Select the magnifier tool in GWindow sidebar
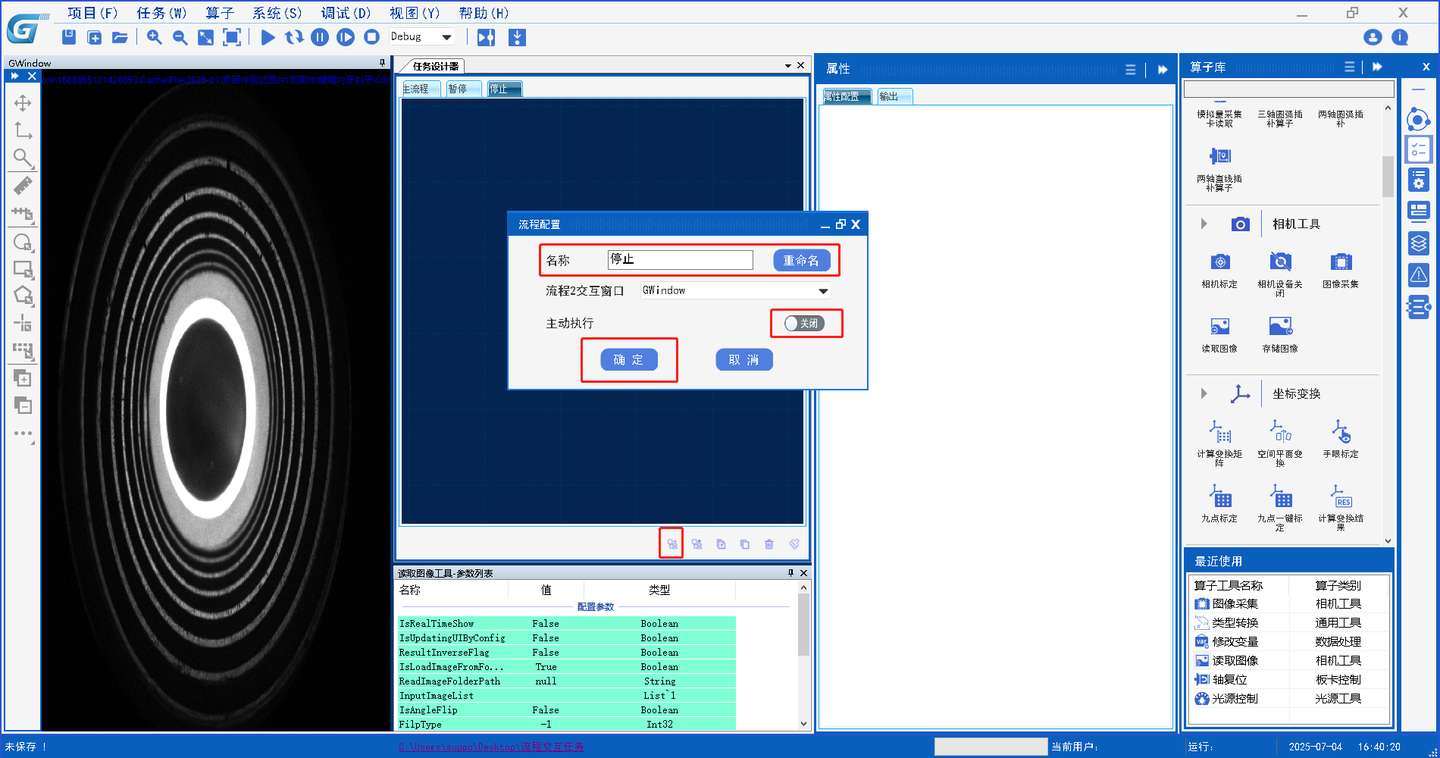1440x758 pixels. (23, 159)
